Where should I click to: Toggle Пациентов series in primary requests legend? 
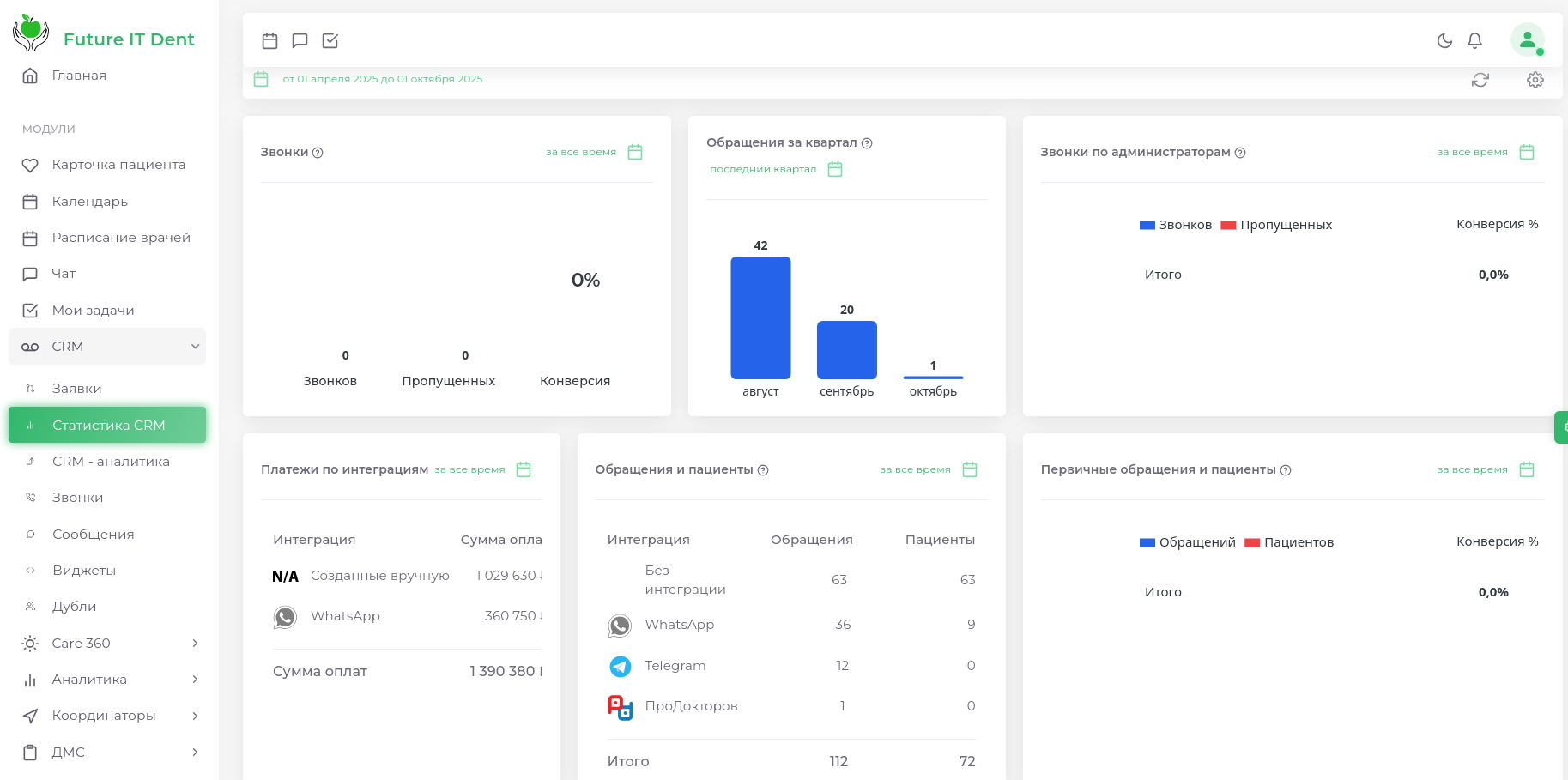pos(1288,542)
